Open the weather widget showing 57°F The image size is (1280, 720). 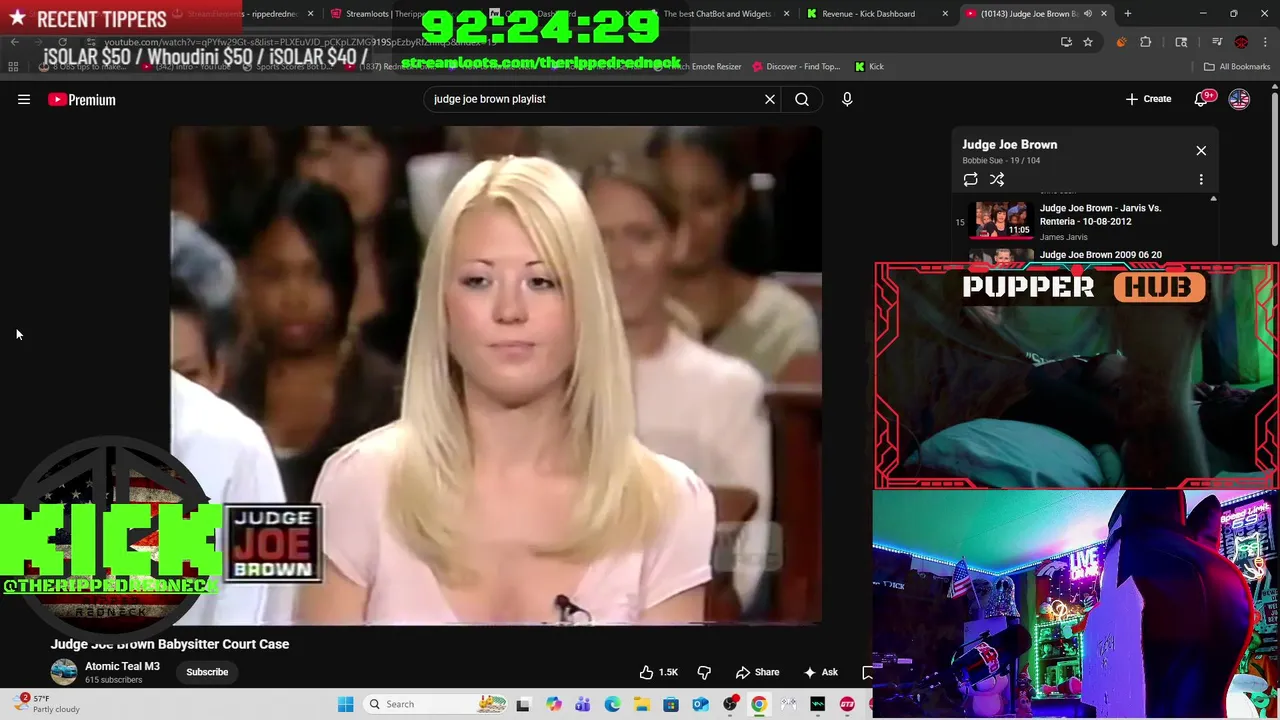click(x=47, y=704)
